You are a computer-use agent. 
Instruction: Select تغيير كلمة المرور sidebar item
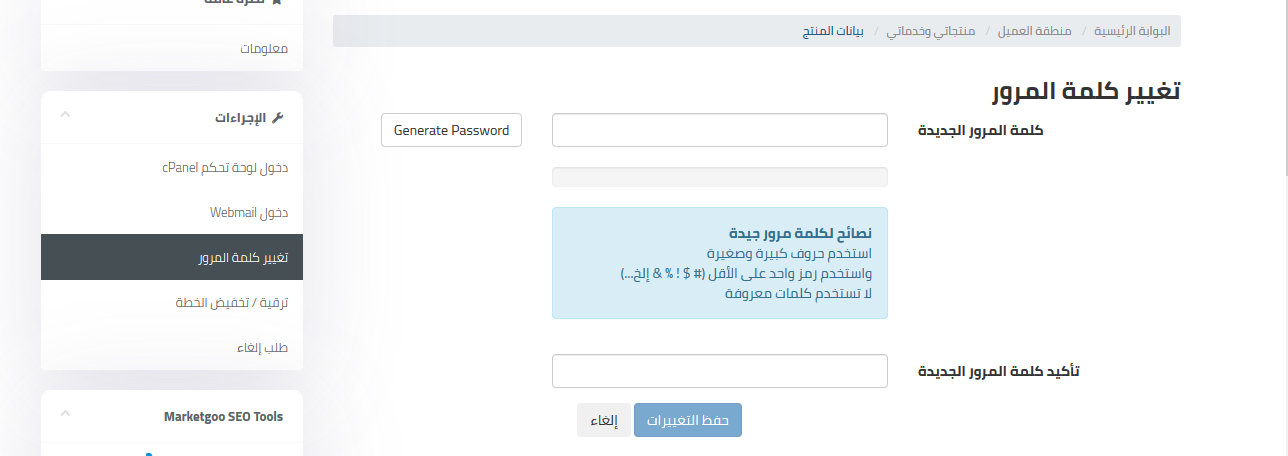click(243, 258)
